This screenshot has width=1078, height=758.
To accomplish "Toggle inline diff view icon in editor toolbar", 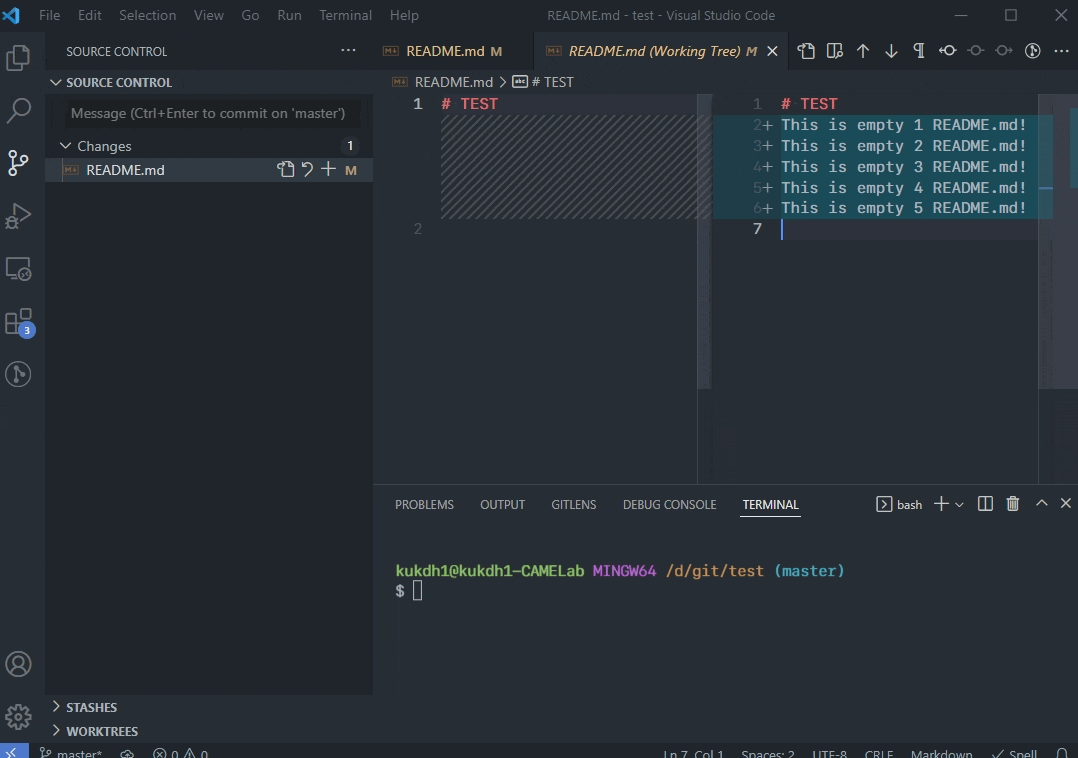I will (x=835, y=51).
